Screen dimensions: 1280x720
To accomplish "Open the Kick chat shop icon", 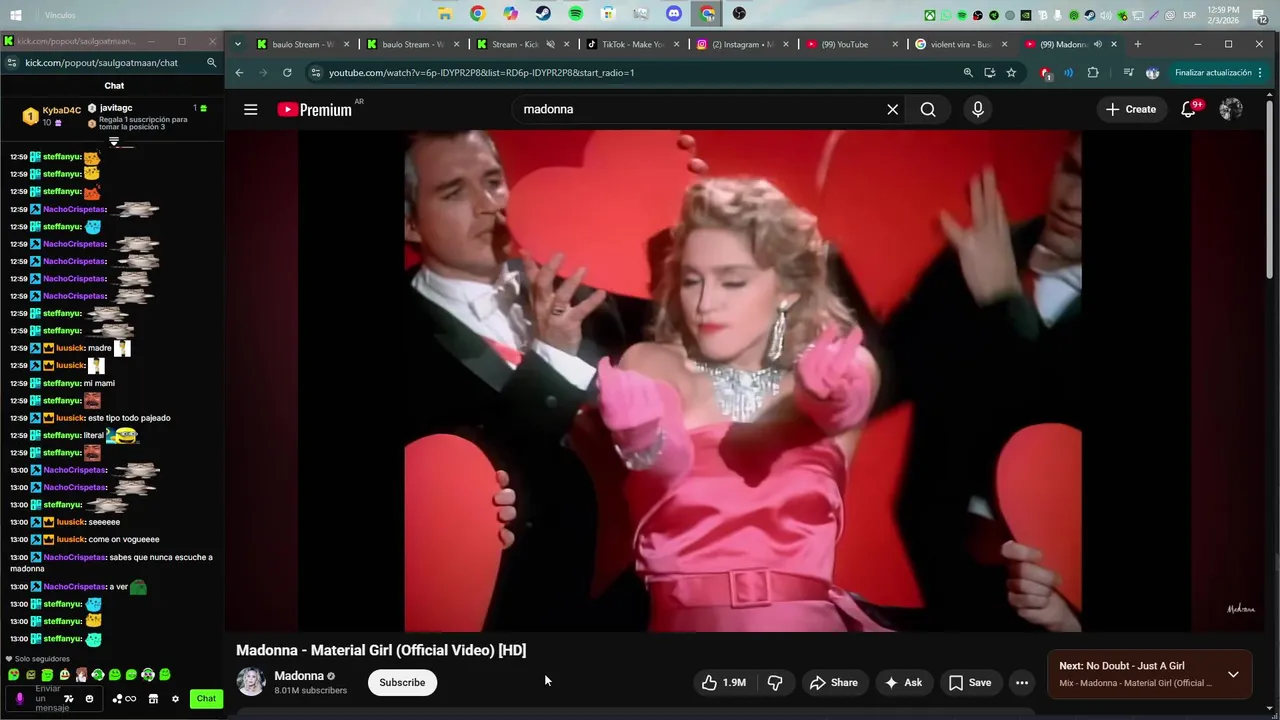I will point(153,699).
